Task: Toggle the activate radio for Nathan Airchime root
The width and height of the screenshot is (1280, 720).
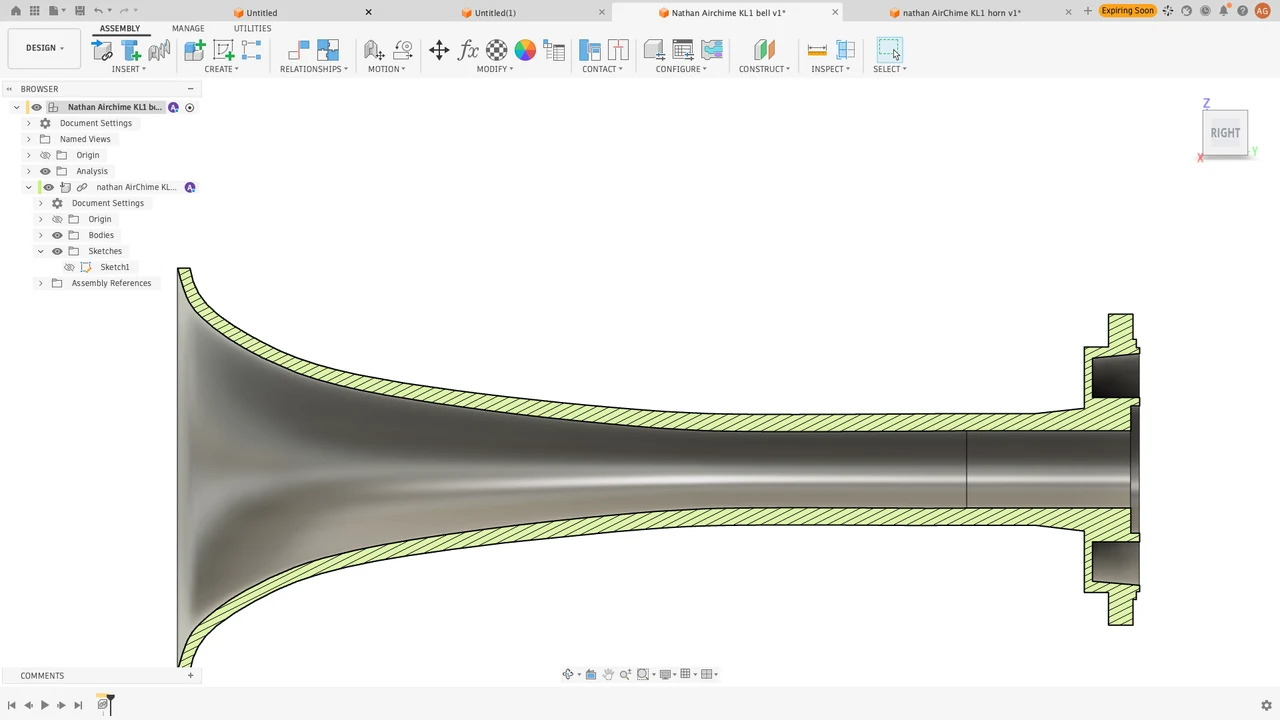Action: coord(189,107)
